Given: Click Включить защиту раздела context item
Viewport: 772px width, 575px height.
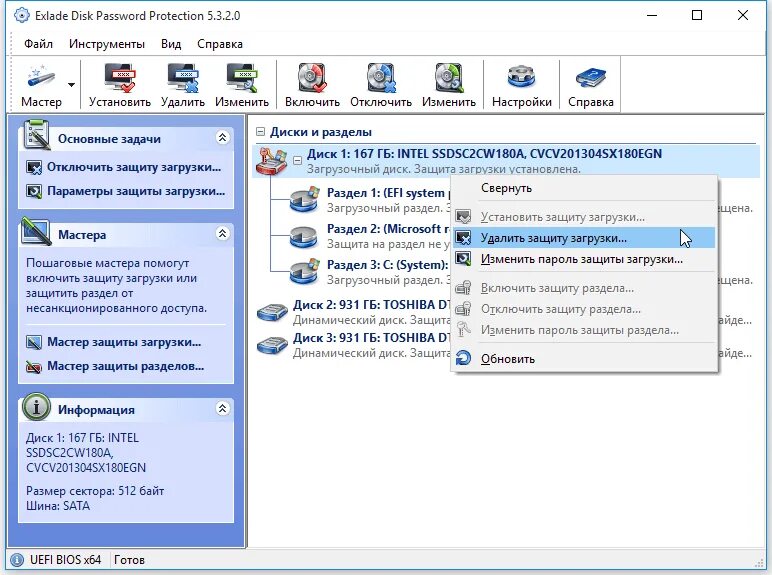Looking at the screenshot, I should click(584, 288).
